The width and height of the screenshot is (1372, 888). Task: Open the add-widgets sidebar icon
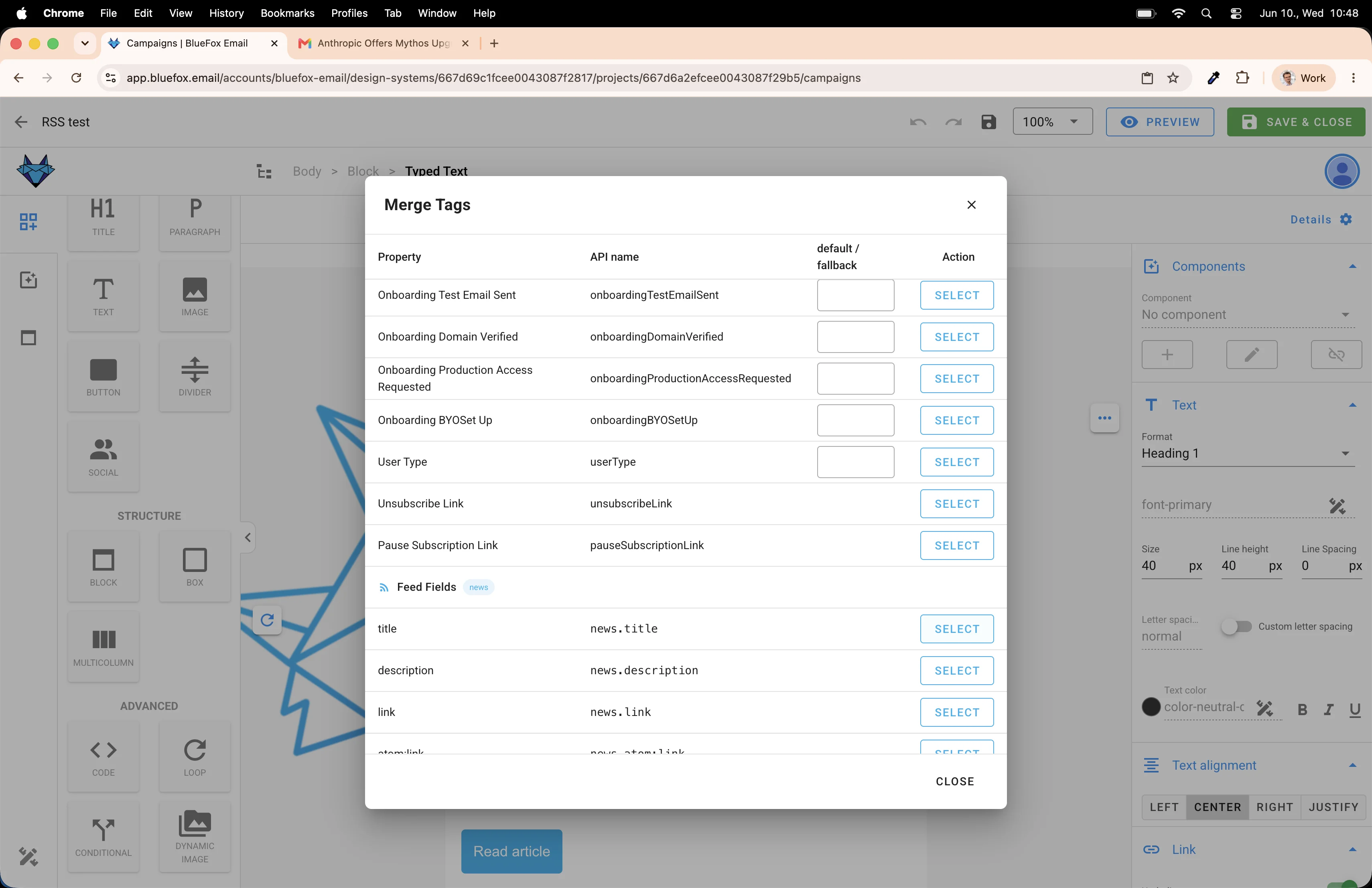click(28, 221)
